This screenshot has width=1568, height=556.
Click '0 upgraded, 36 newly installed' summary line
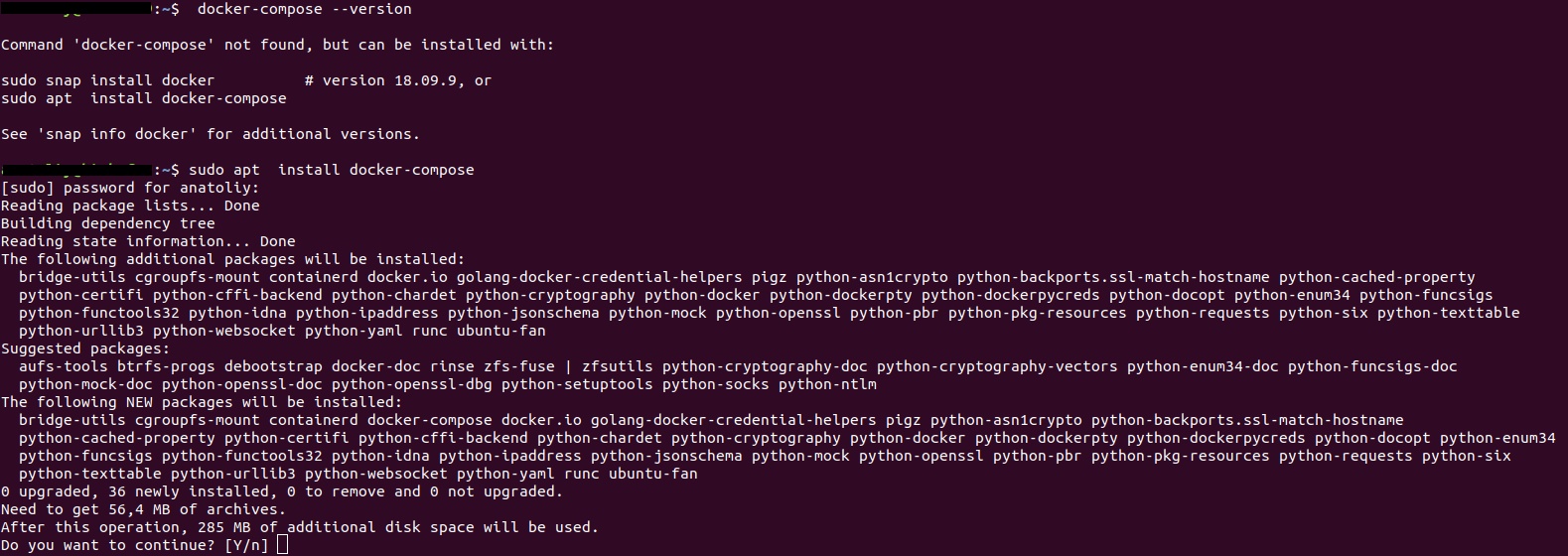click(282, 491)
